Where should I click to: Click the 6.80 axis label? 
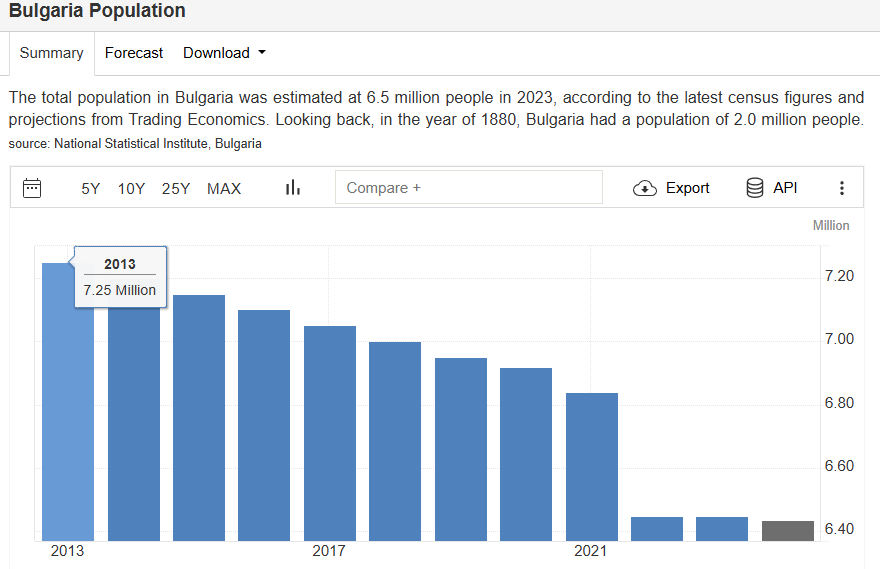839,403
